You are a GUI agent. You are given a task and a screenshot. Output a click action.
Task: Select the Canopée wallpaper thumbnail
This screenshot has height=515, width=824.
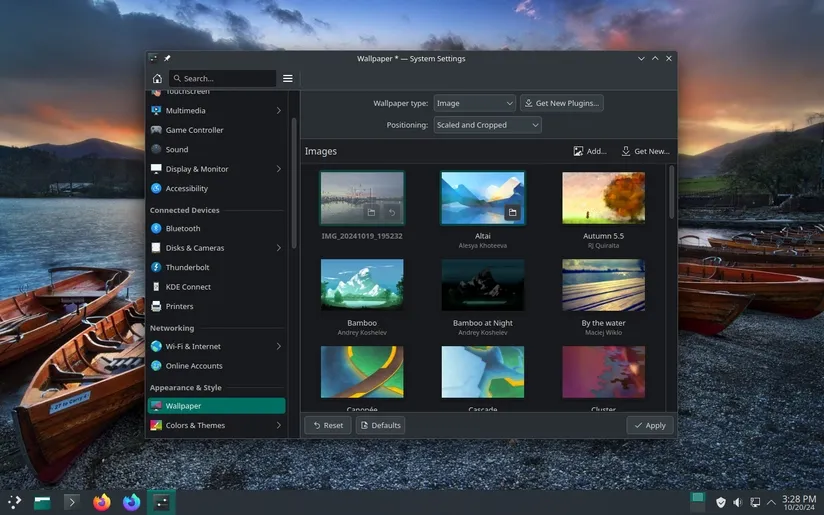pos(362,372)
